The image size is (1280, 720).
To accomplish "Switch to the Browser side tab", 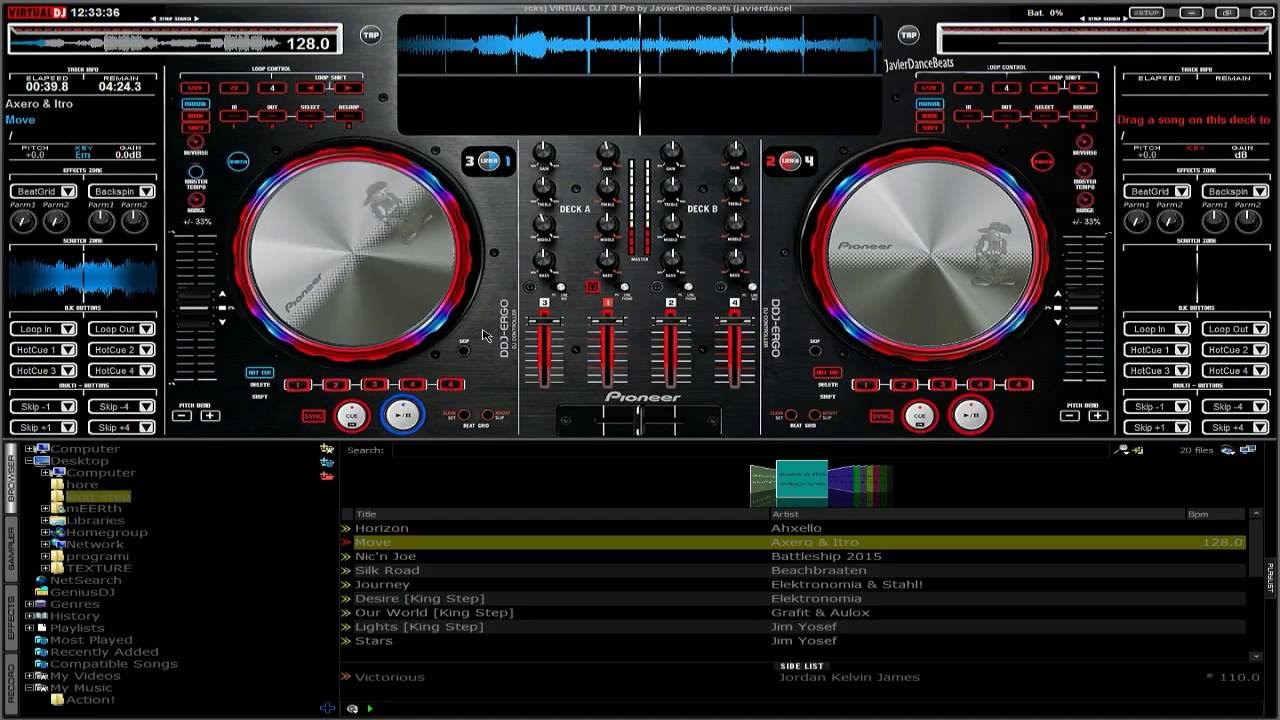I will pyautogui.click(x=11, y=479).
